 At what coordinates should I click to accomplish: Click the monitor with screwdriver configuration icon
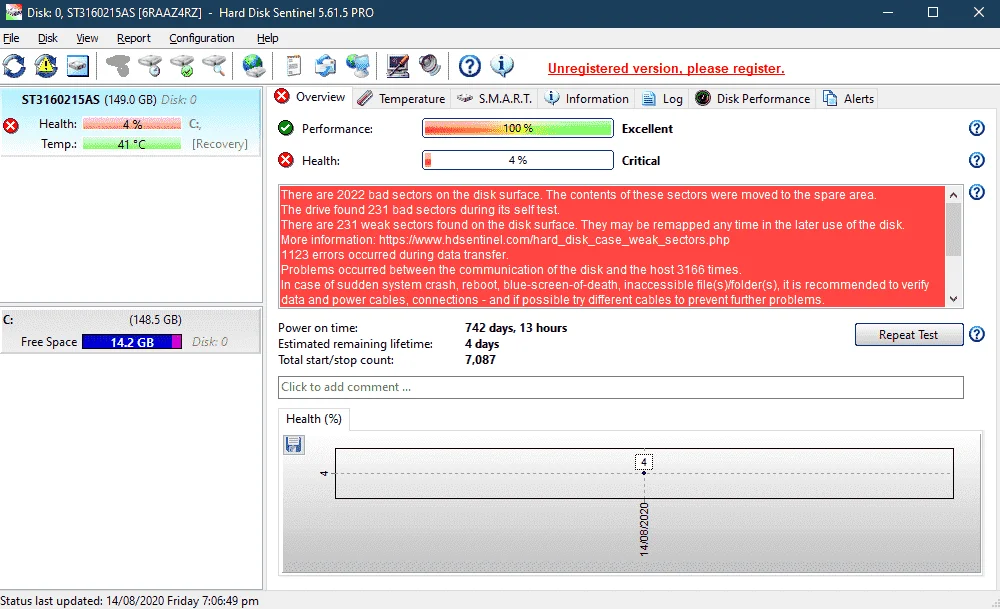tap(398, 66)
